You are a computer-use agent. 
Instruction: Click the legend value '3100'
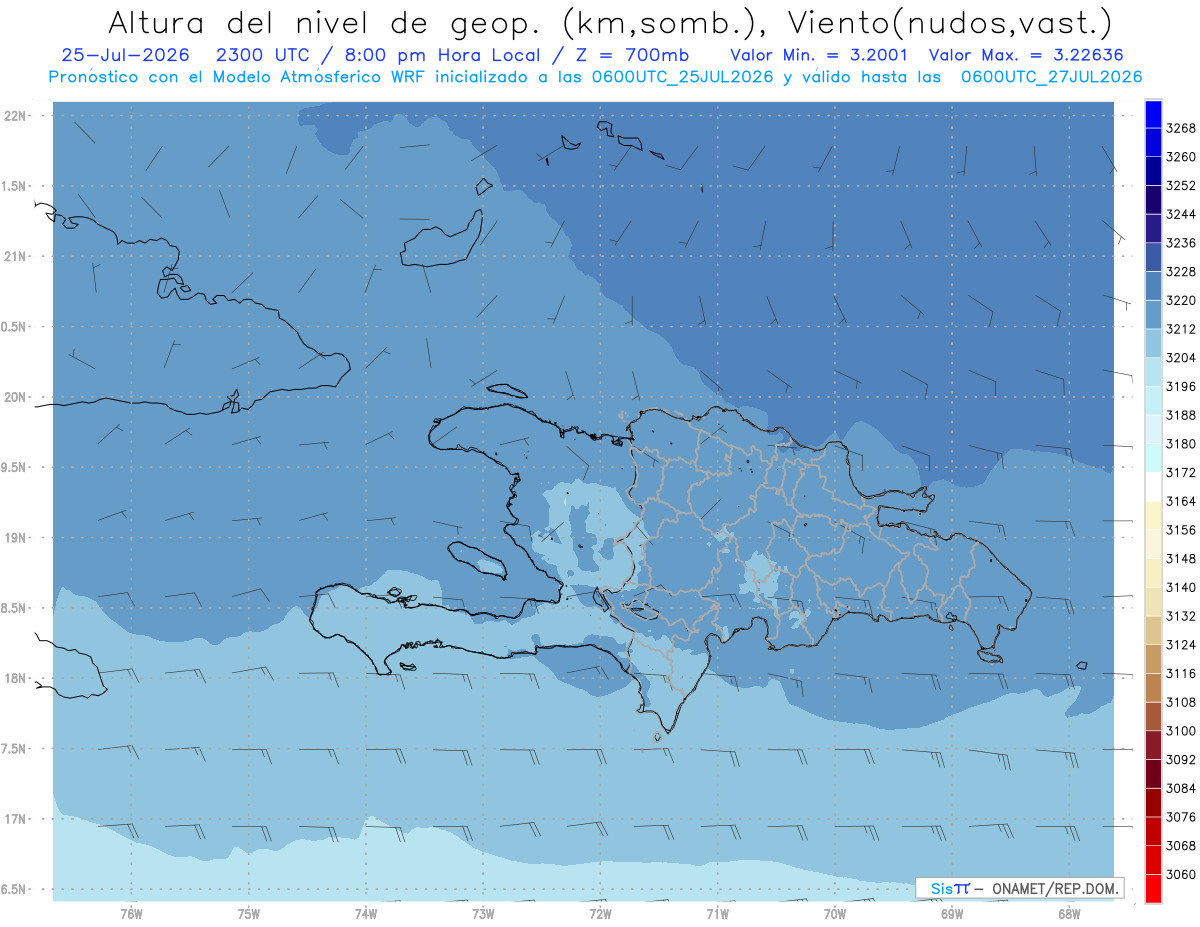tap(1181, 731)
